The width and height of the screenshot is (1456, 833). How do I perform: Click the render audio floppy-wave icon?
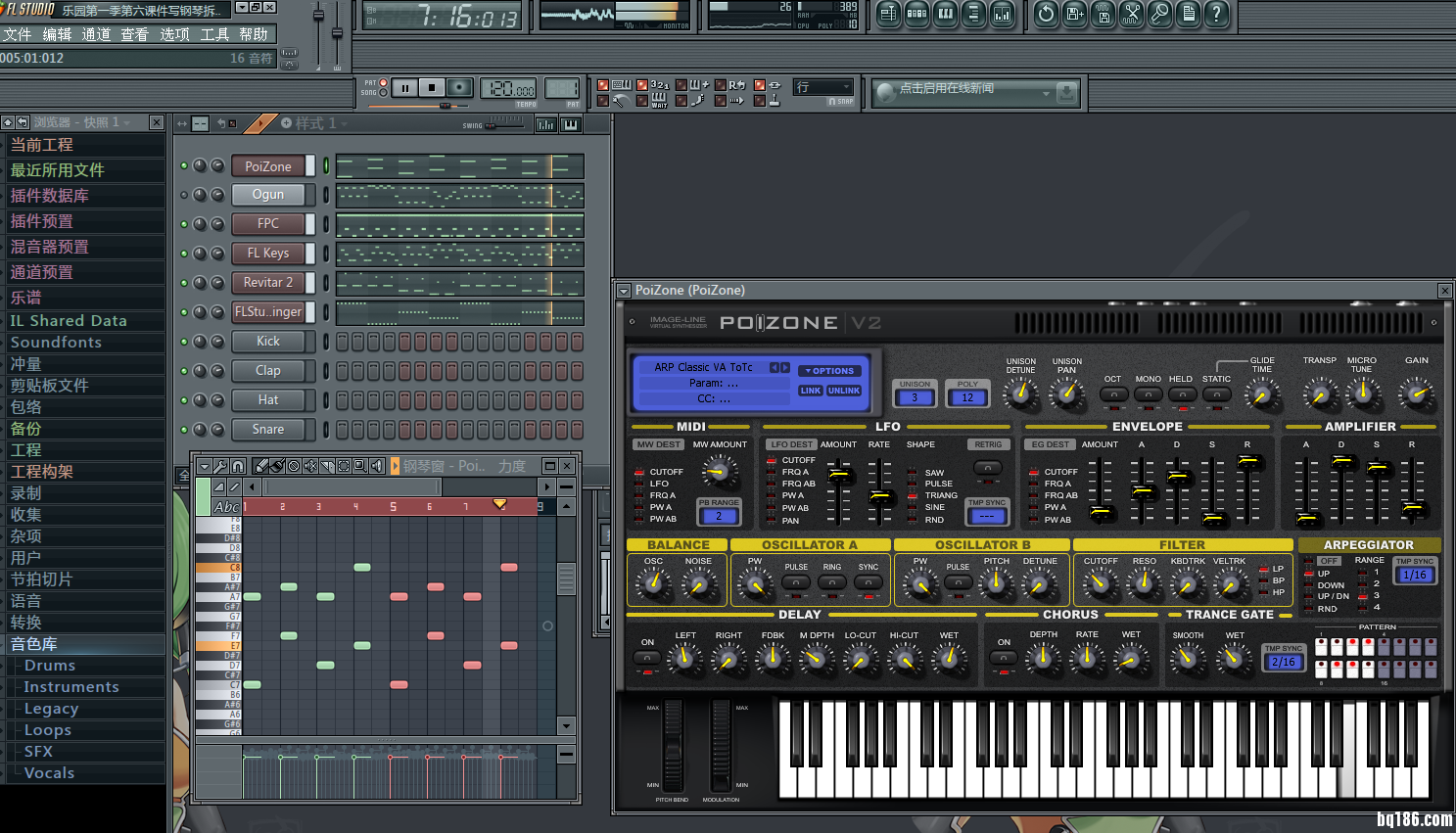1104,14
